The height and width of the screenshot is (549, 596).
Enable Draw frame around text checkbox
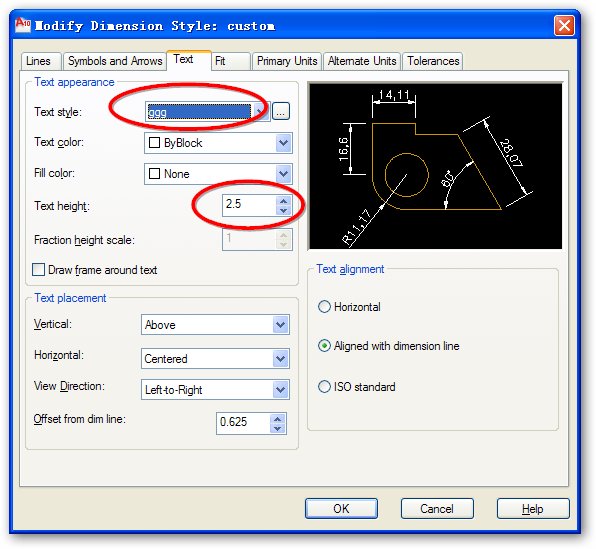click(38, 270)
